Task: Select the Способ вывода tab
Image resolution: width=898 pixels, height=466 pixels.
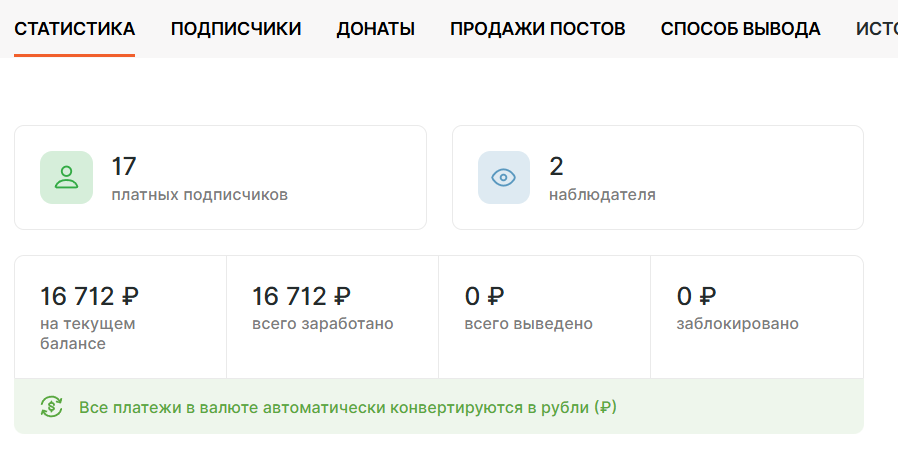Action: [x=741, y=29]
